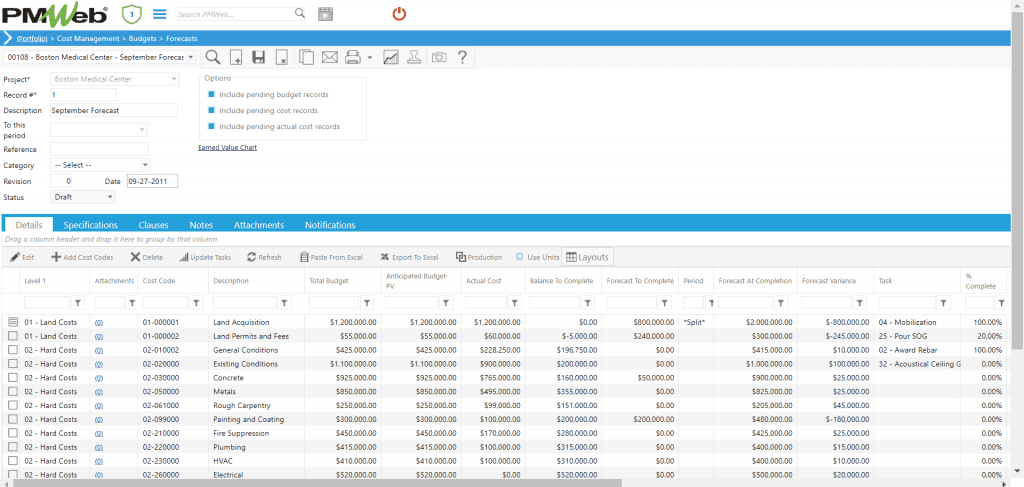Image resolution: width=1024 pixels, height=487 pixels.
Task: Toggle Include pending cost records
Action: pos(212,110)
